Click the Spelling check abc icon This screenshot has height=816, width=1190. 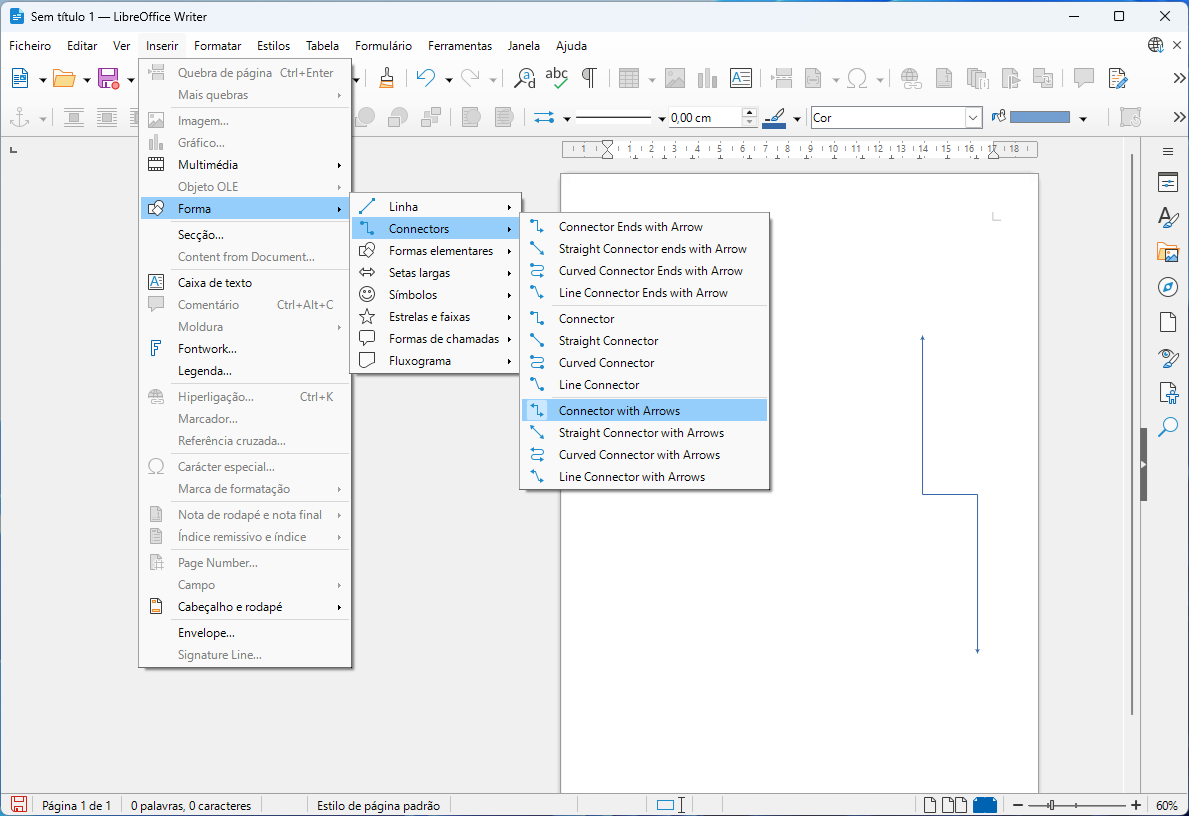pyautogui.click(x=557, y=78)
